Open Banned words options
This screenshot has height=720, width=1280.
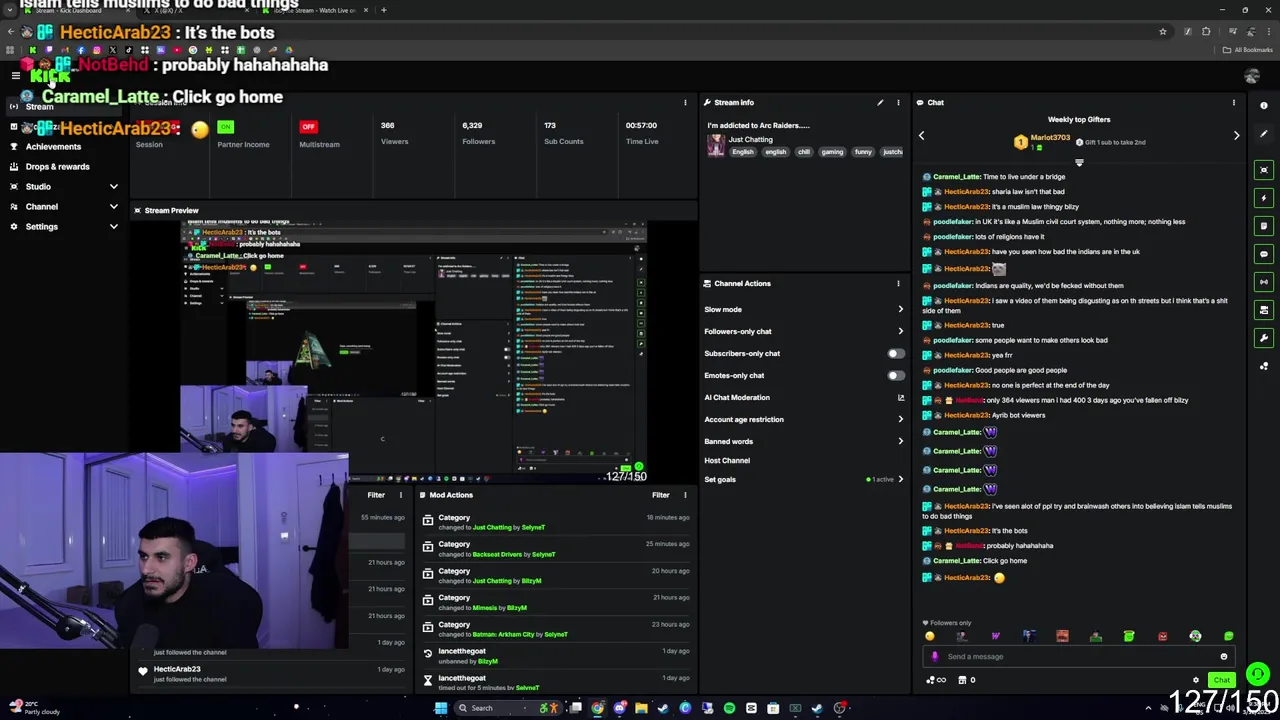803,441
